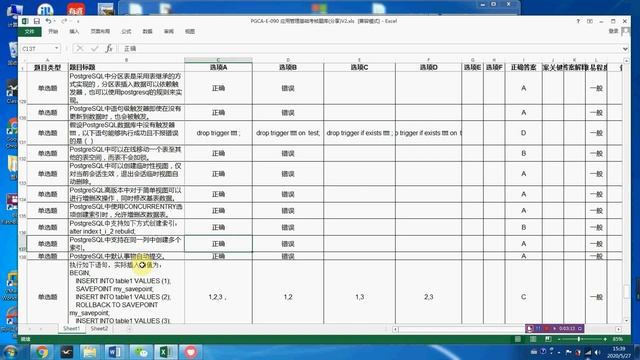The image size is (640, 360).
Task: Select the 选项B column header cell
Action: coord(288,67)
